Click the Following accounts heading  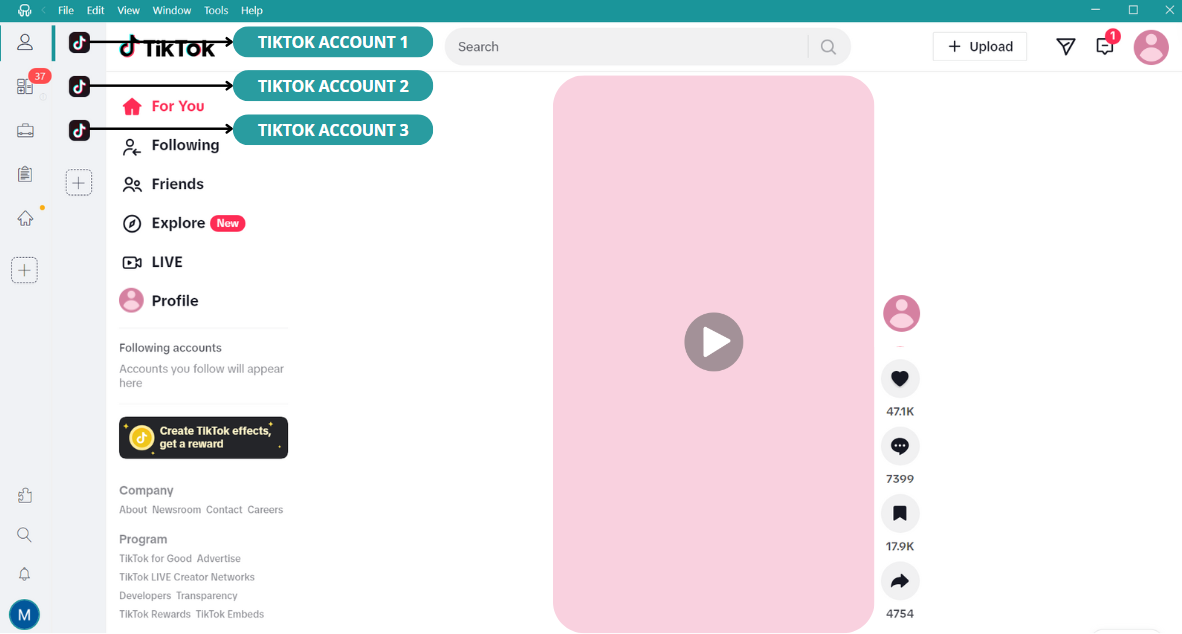pos(170,348)
